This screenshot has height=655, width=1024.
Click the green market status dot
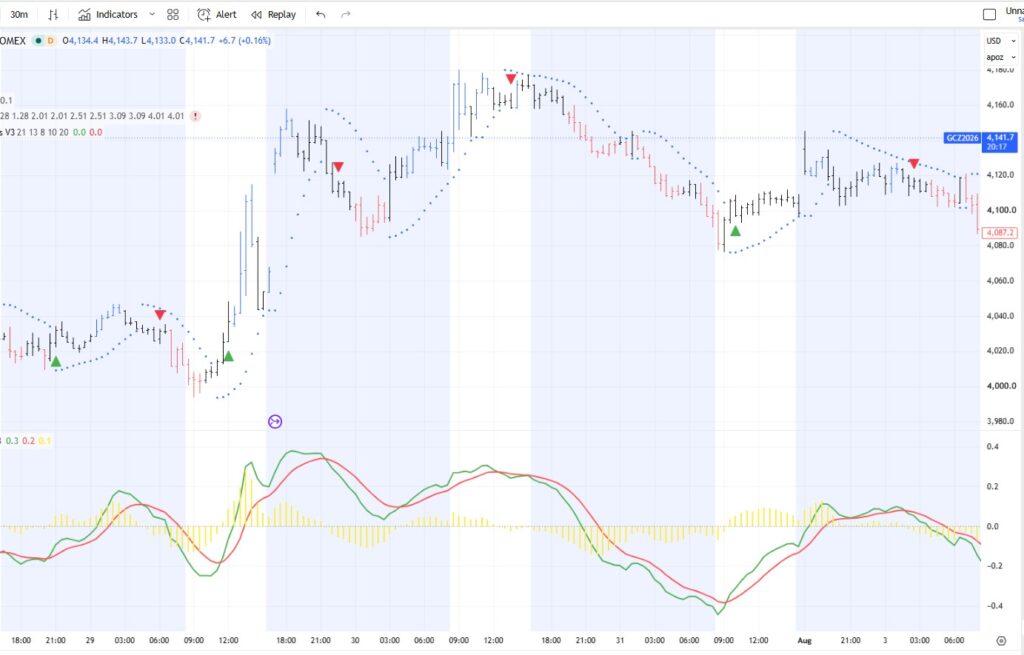click(39, 40)
